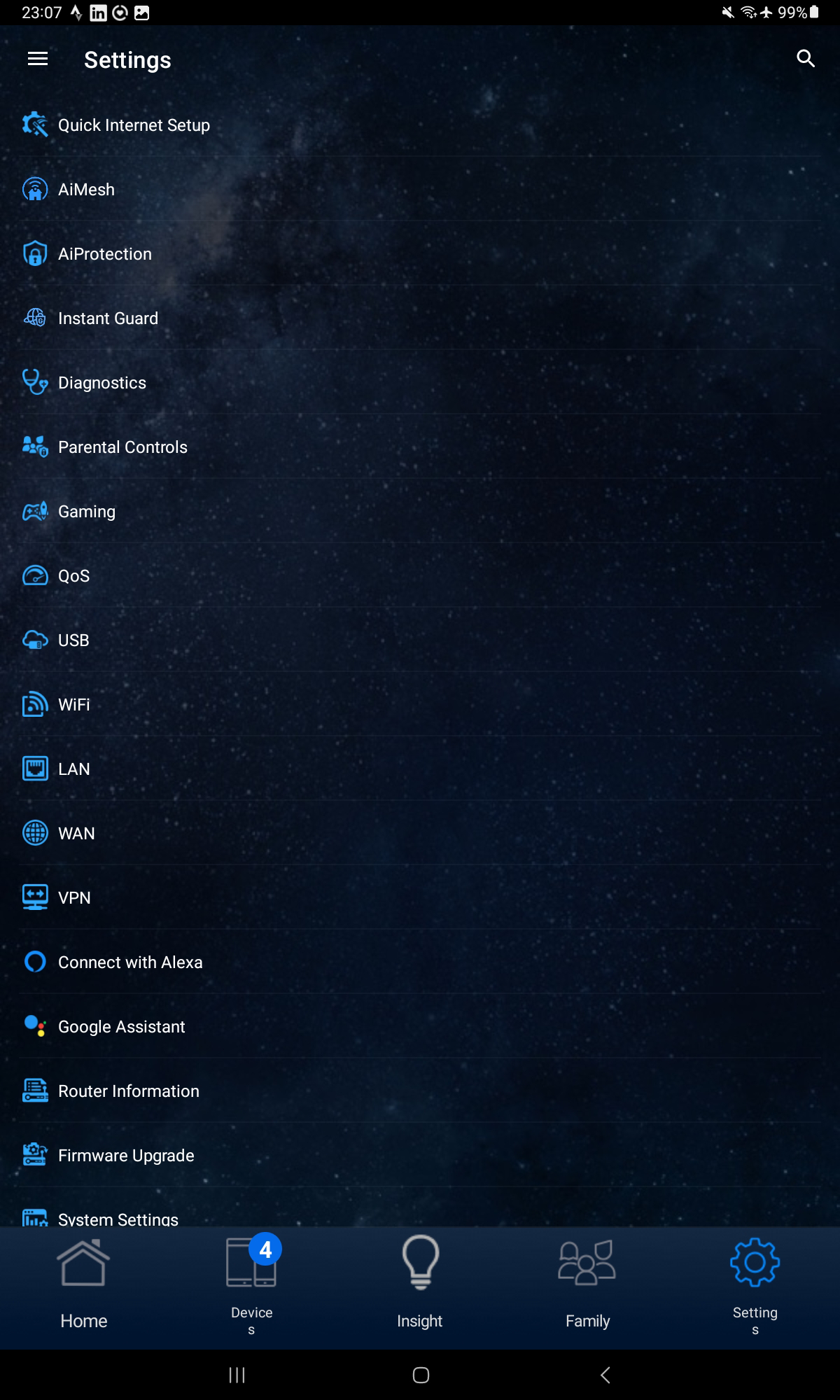This screenshot has width=840, height=1400.
Task: Go to WiFi settings
Action: click(x=420, y=704)
